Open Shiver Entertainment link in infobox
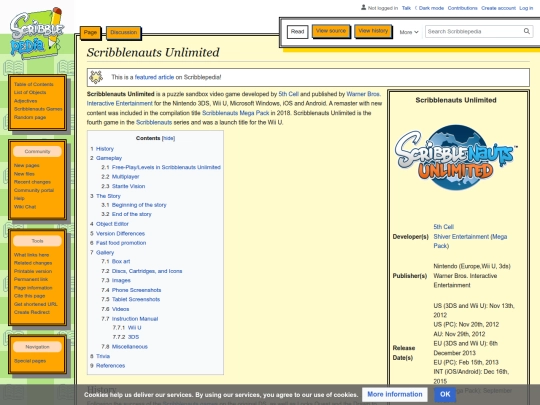This screenshot has width=540, height=405. (470, 241)
